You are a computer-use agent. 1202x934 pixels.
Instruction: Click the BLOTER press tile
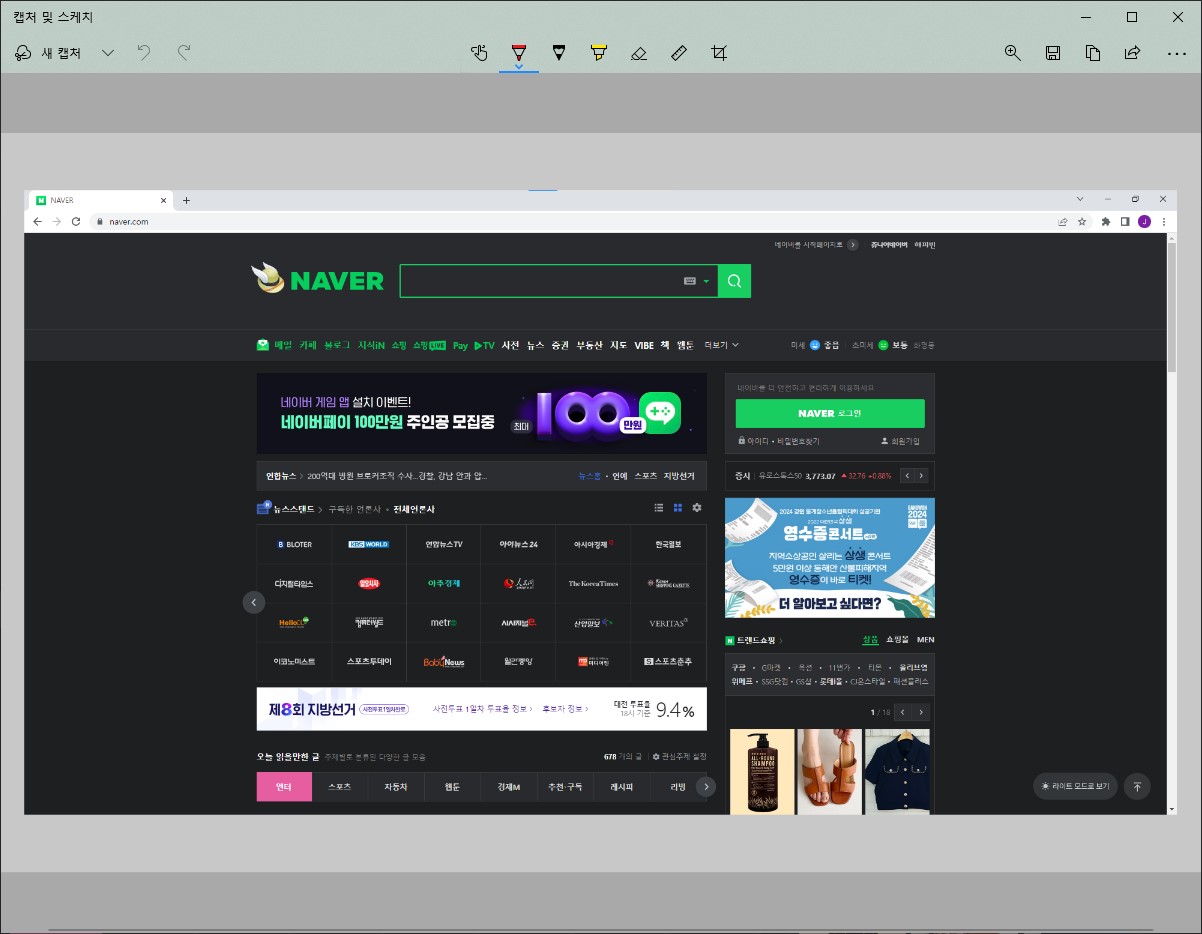point(294,544)
